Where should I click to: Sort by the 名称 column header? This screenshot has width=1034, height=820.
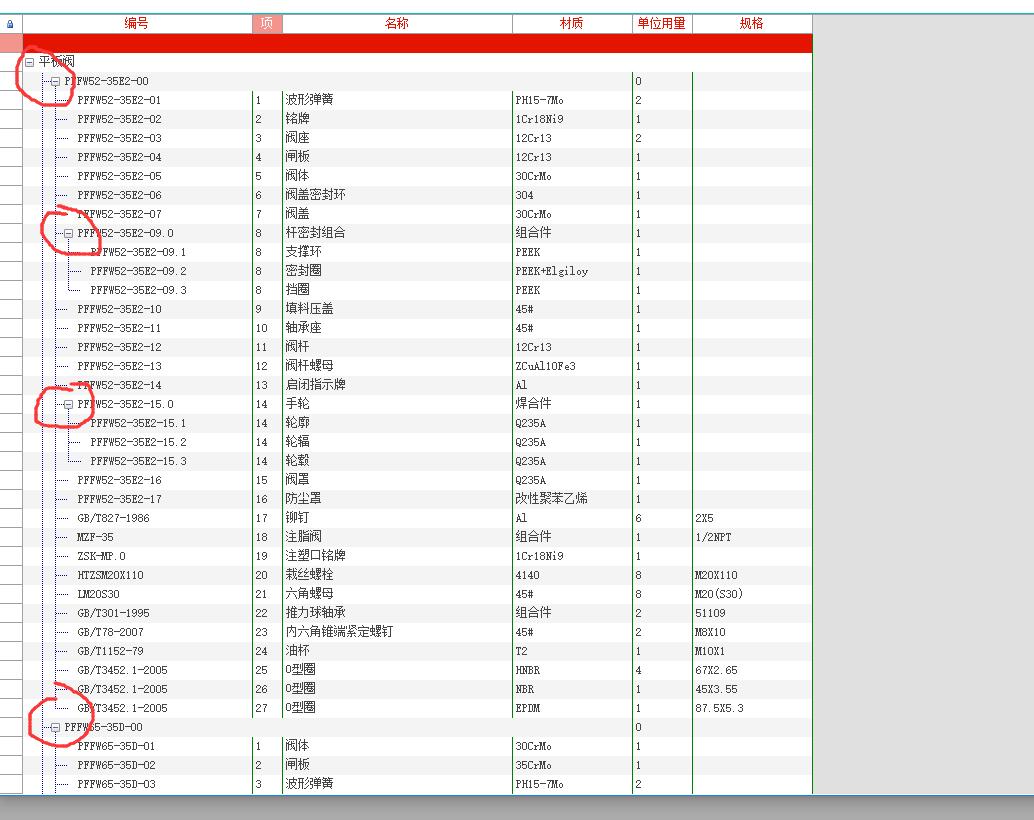pyautogui.click(x=396, y=23)
